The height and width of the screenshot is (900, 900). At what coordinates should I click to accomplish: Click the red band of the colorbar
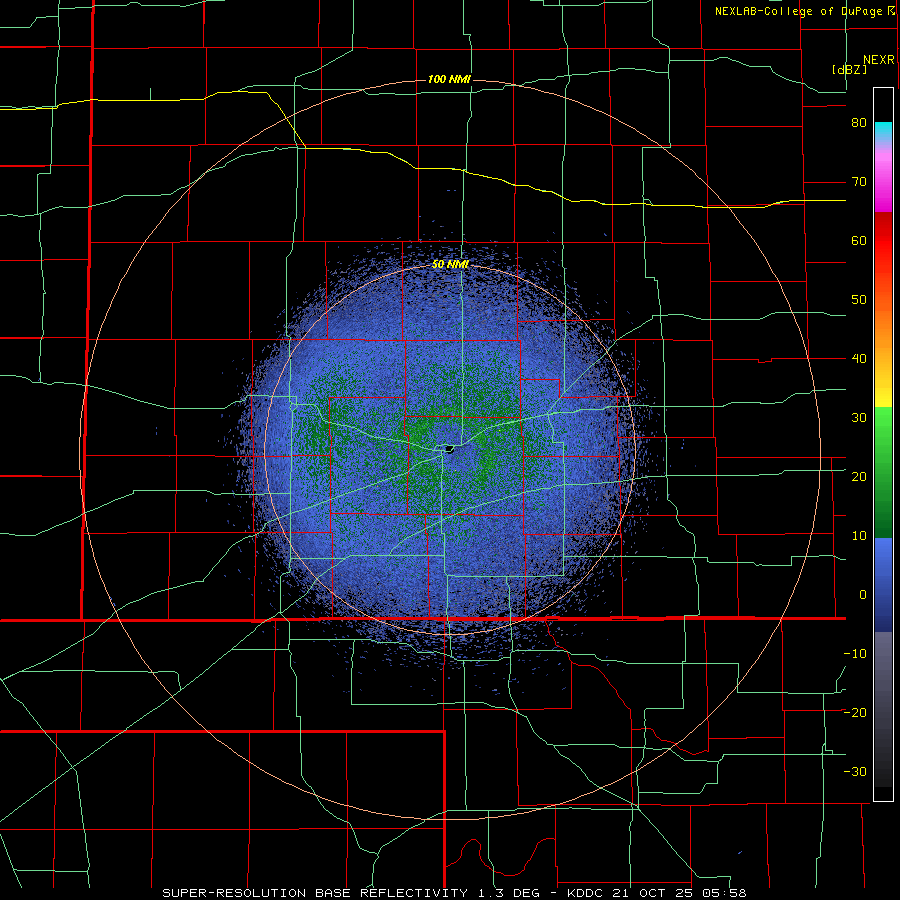883,241
